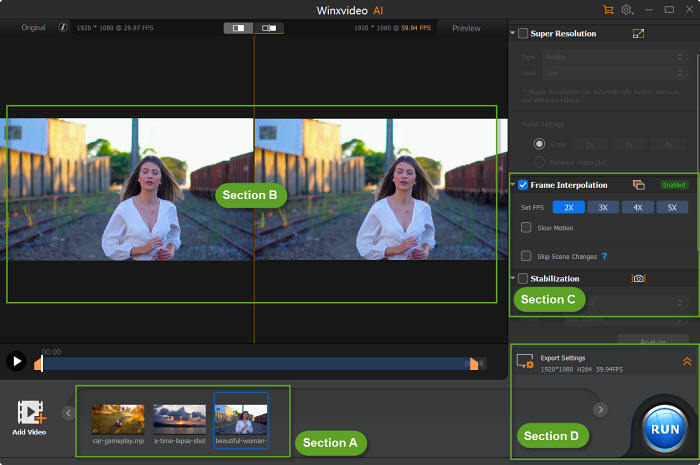700x465 pixels.
Task: Select the beautiful-woman video thumbnail
Action: (x=241, y=420)
